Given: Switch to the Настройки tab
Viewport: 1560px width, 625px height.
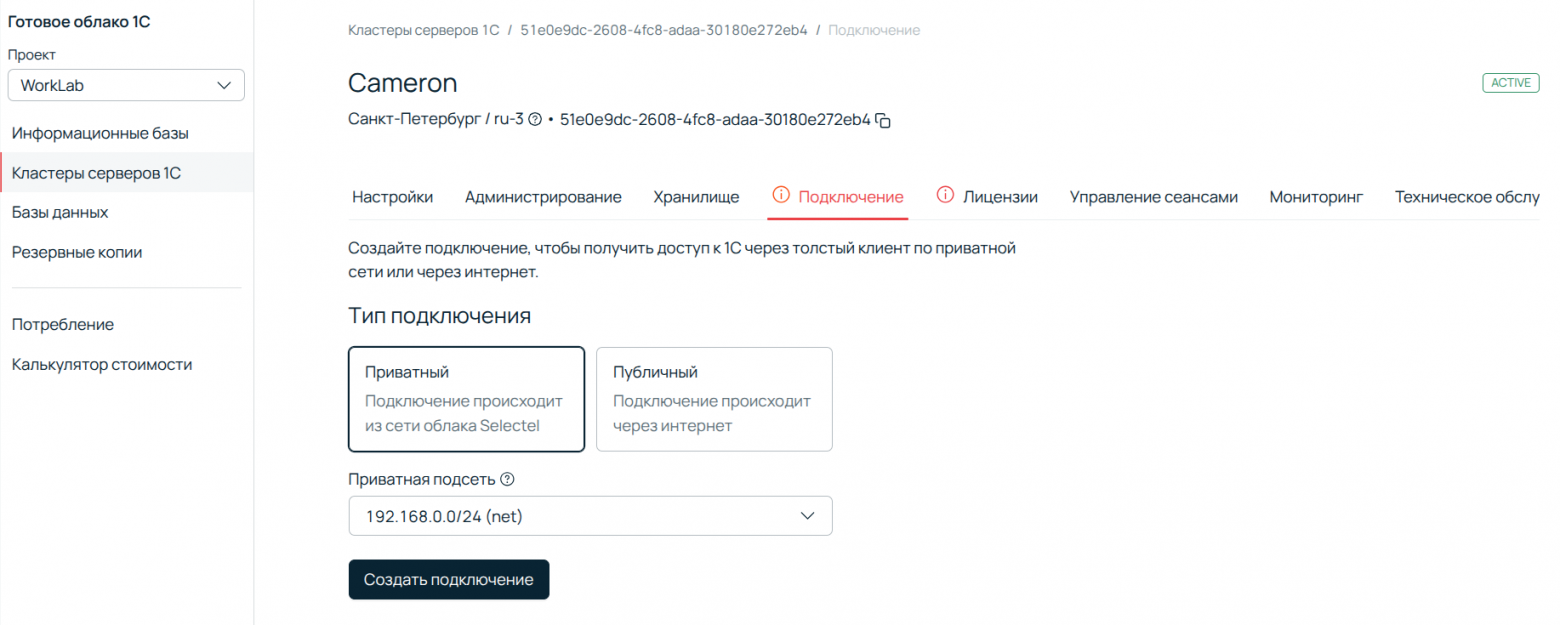Looking at the screenshot, I should tap(393, 197).
